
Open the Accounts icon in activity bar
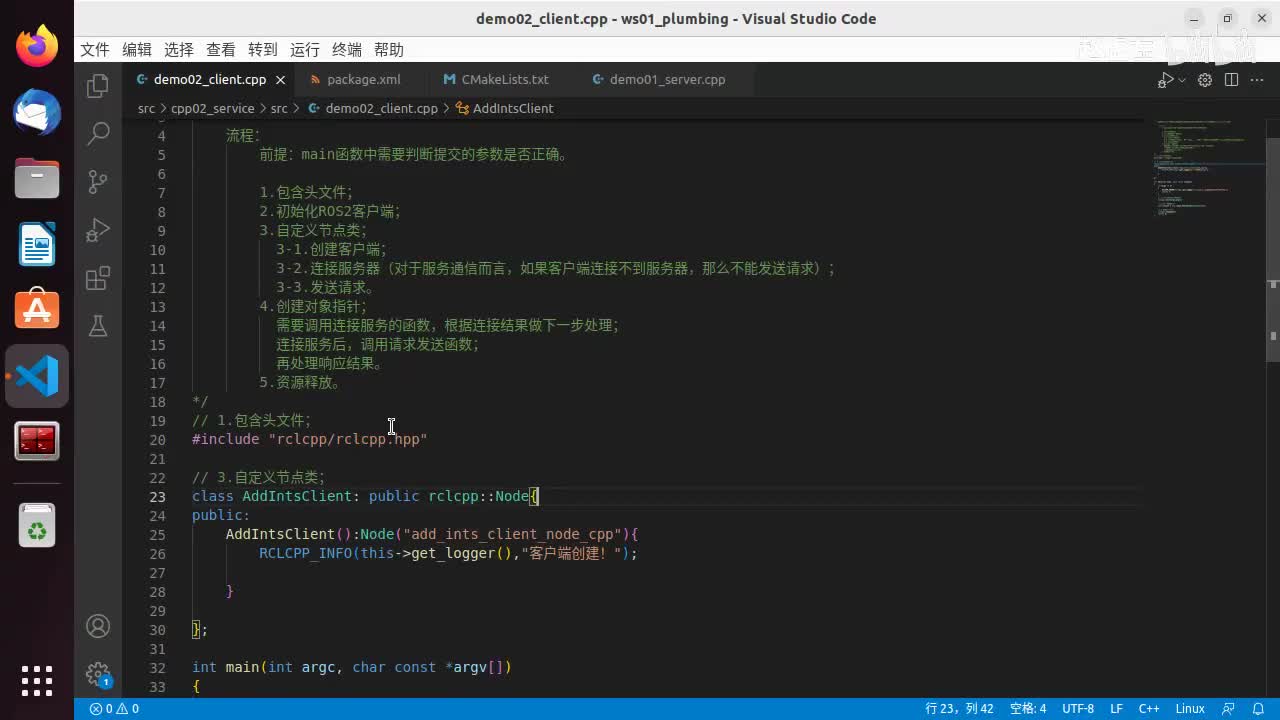[x=98, y=626]
